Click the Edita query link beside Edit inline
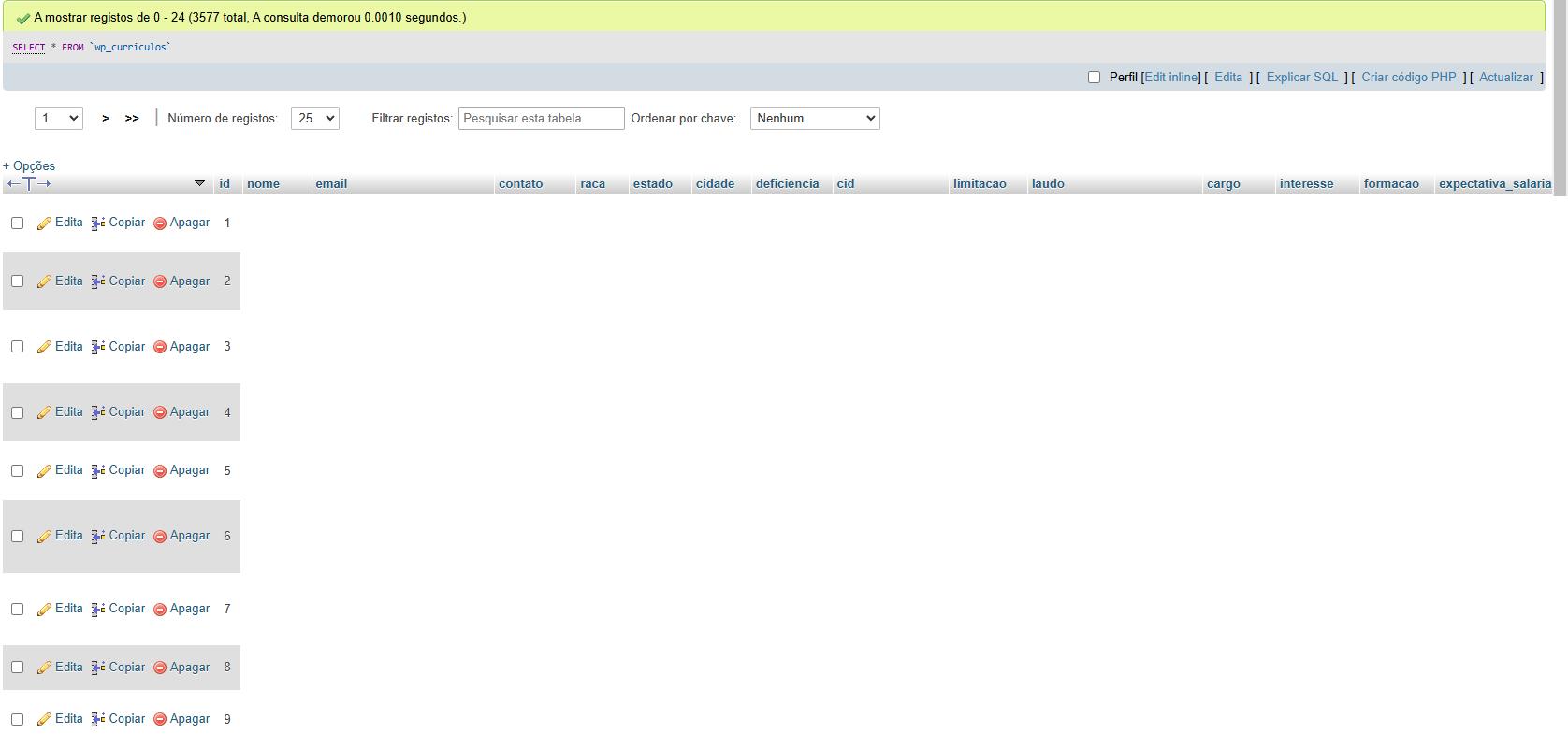 [x=1228, y=78]
